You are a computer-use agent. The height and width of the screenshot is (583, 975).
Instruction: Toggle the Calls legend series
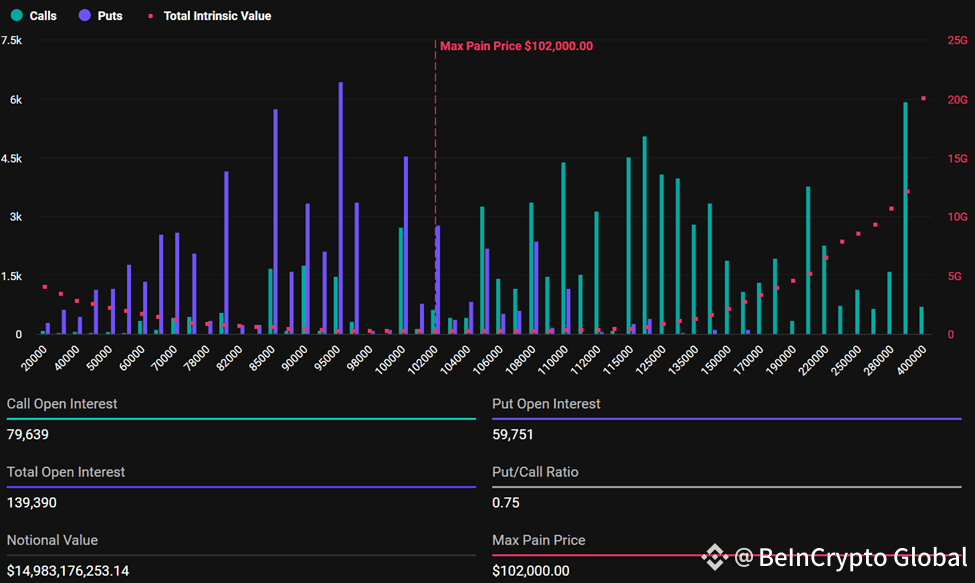[34, 16]
